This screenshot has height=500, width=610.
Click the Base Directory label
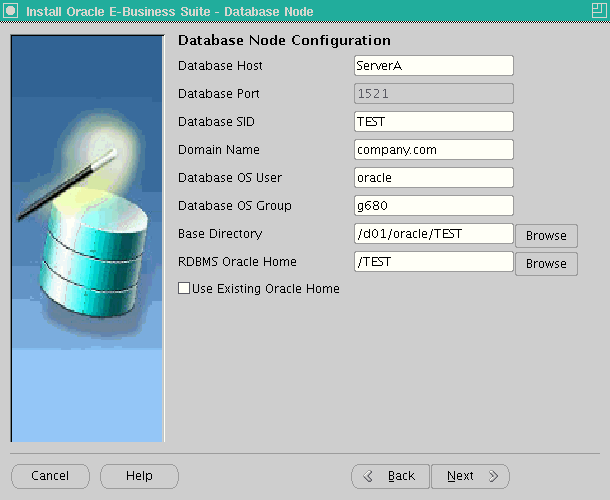[x=220, y=234]
